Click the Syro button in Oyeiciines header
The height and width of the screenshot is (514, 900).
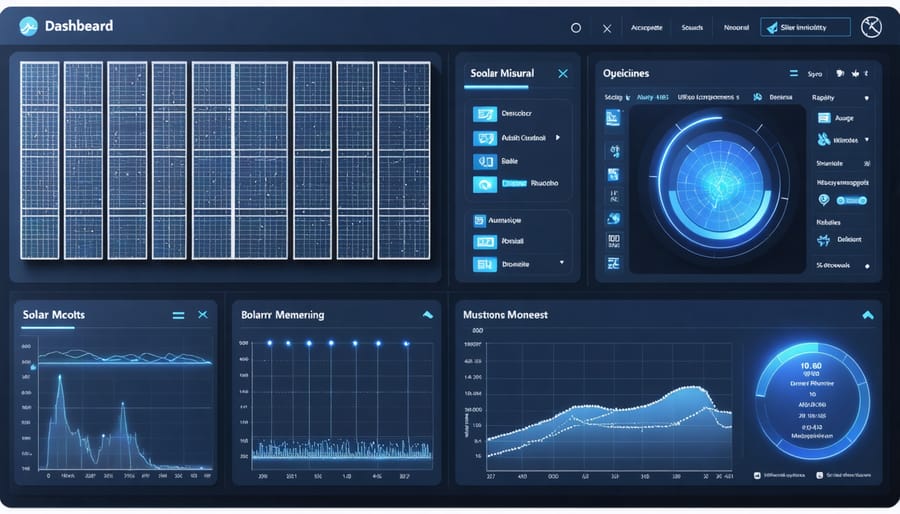point(814,74)
